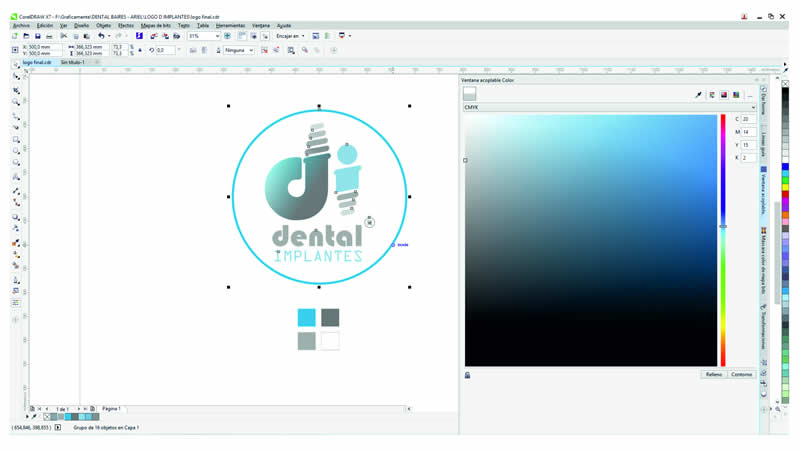Select the Pick tool in toolbox
The height and width of the screenshot is (451, 800).
[16, 64]
